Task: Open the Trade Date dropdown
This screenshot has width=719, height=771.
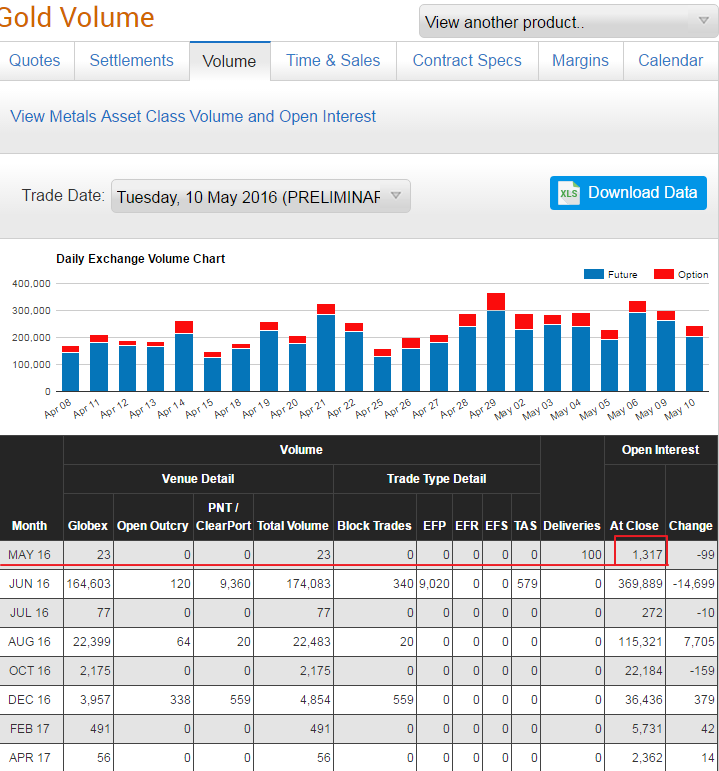Action: pyautogui.click(x=261, y=196)
